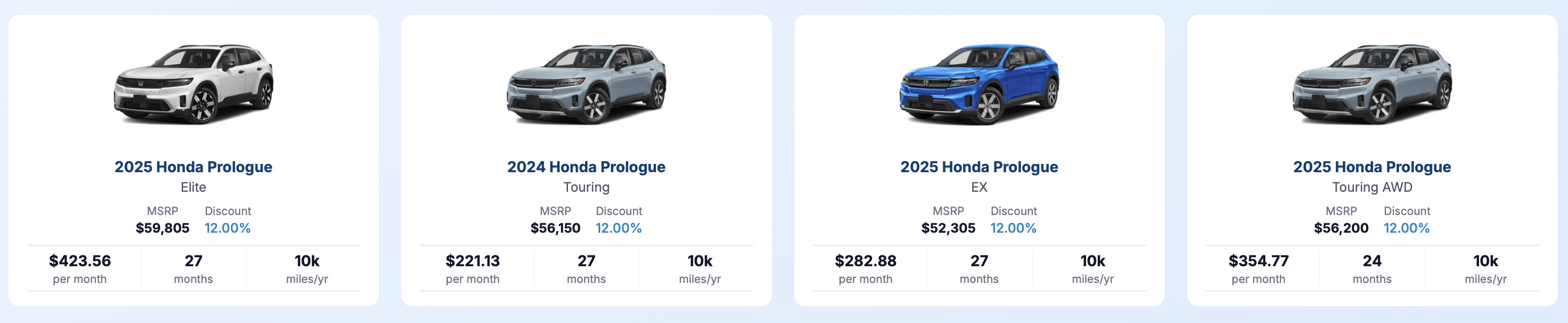Click the $59,805 MSRP value

pos(162,228)
